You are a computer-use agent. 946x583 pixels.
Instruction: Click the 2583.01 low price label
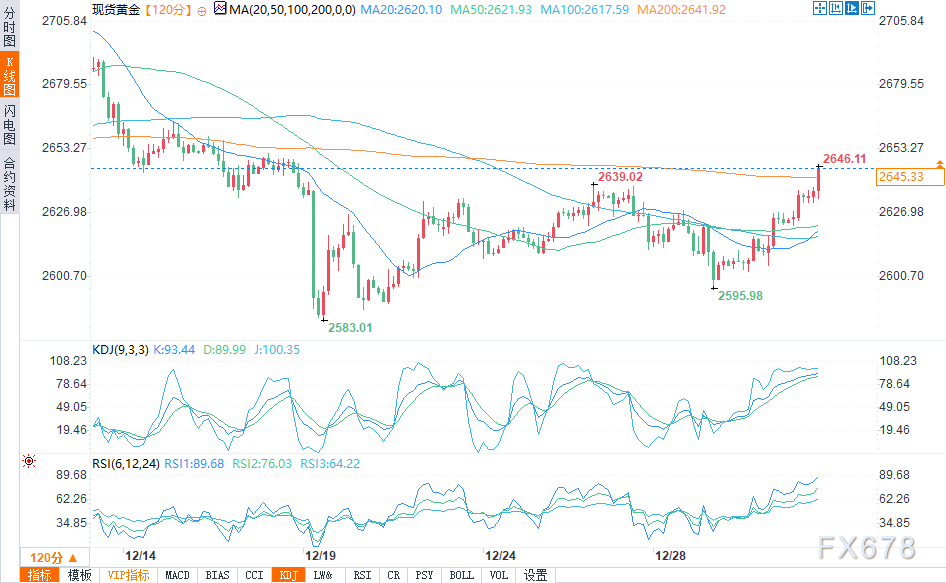(350, 328)
